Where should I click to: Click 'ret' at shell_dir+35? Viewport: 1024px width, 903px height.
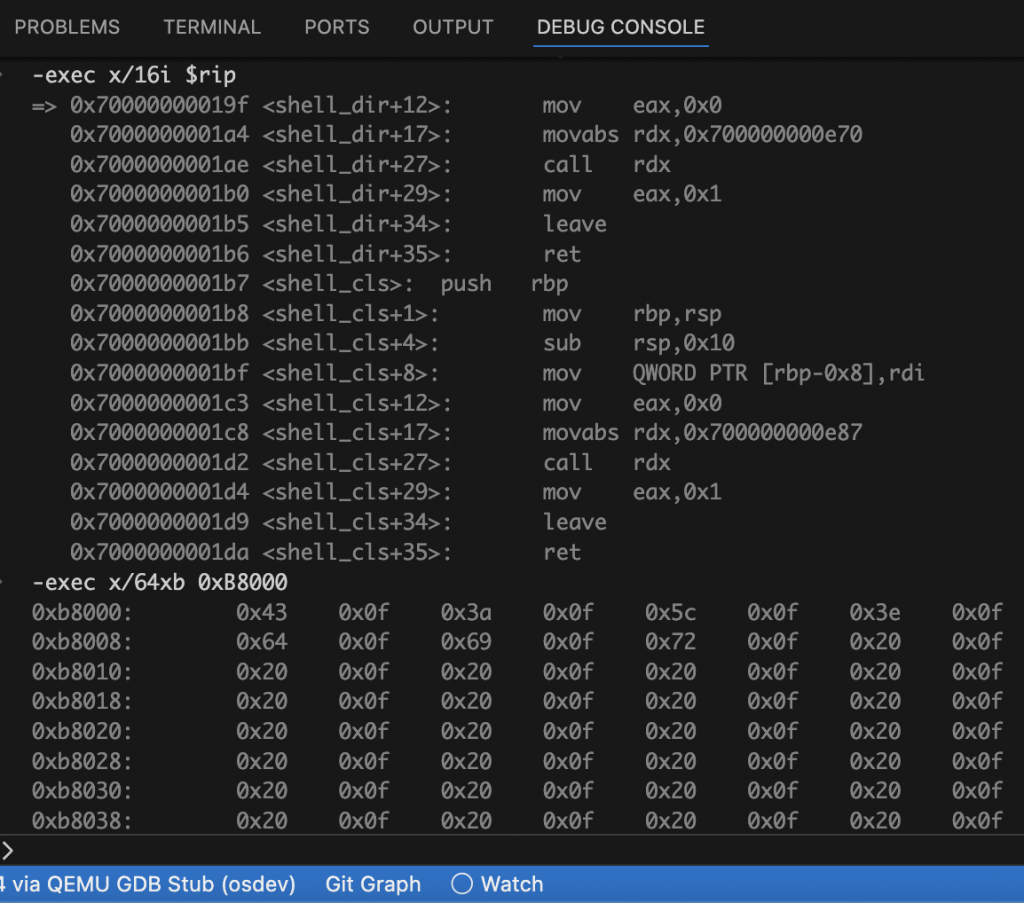[x=562, y=254]
